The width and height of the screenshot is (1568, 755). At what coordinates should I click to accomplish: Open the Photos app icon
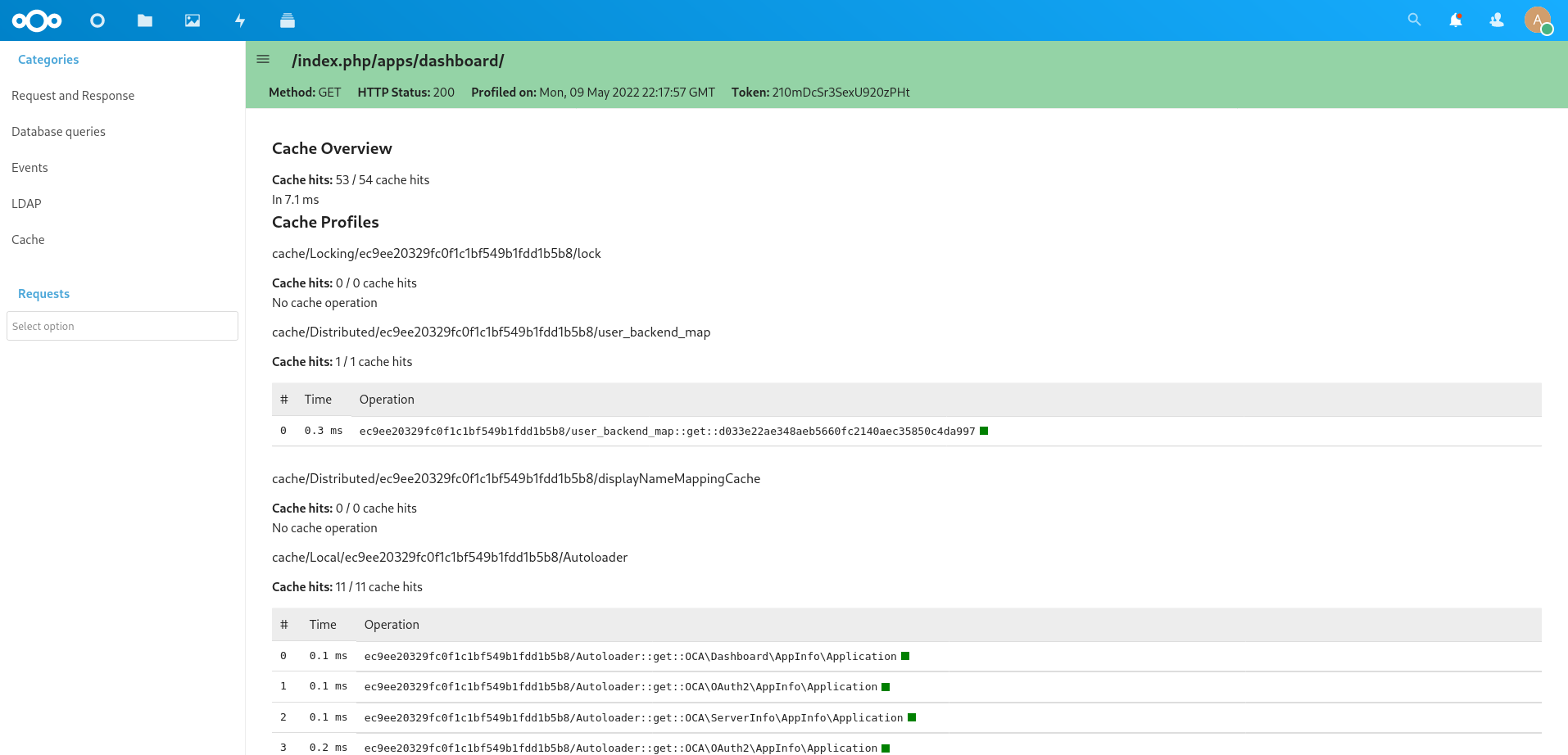[x=192, y=20]
